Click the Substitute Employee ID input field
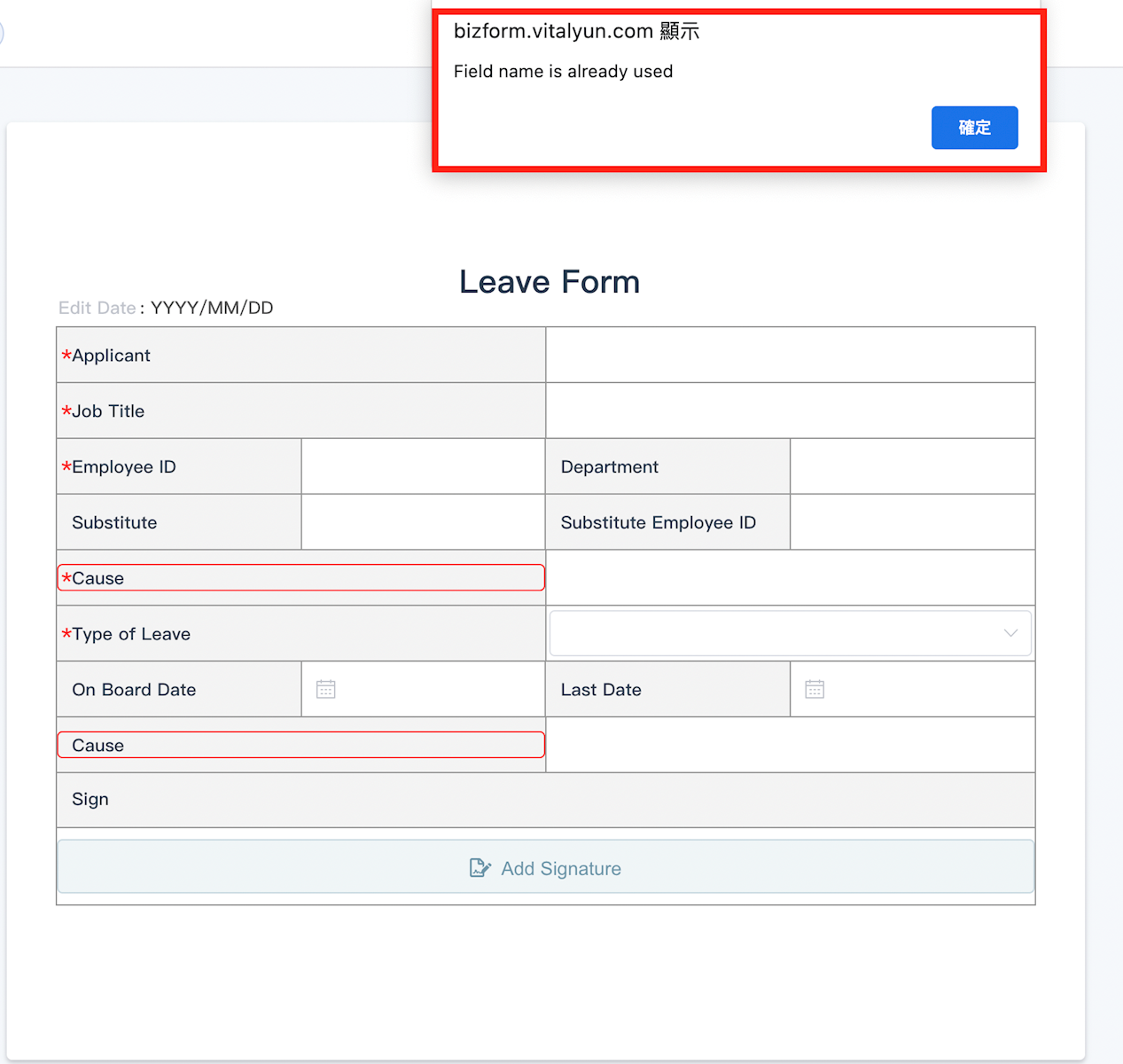 click(912, 522)
